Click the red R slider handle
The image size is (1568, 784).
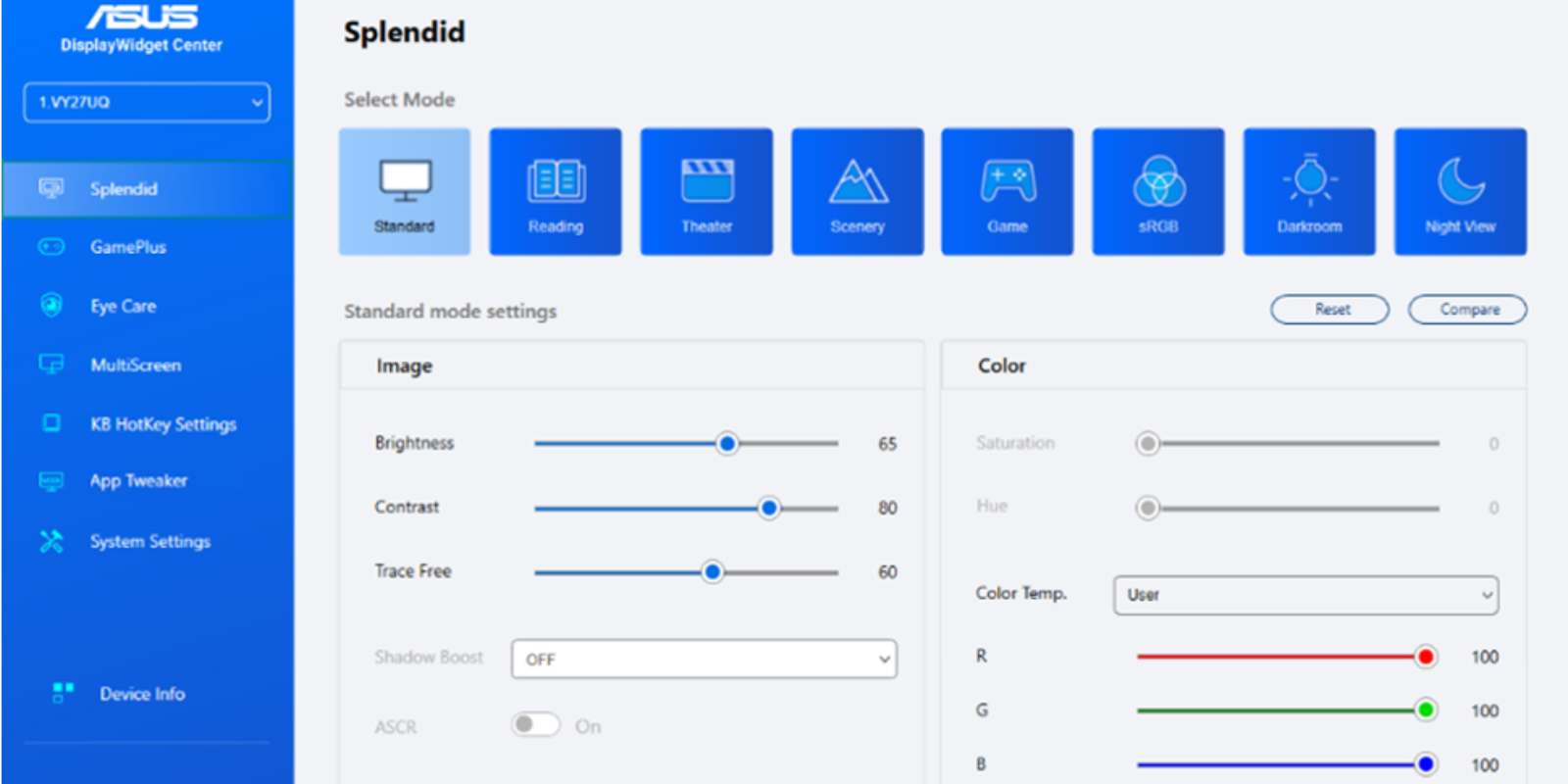[1426, 657]
